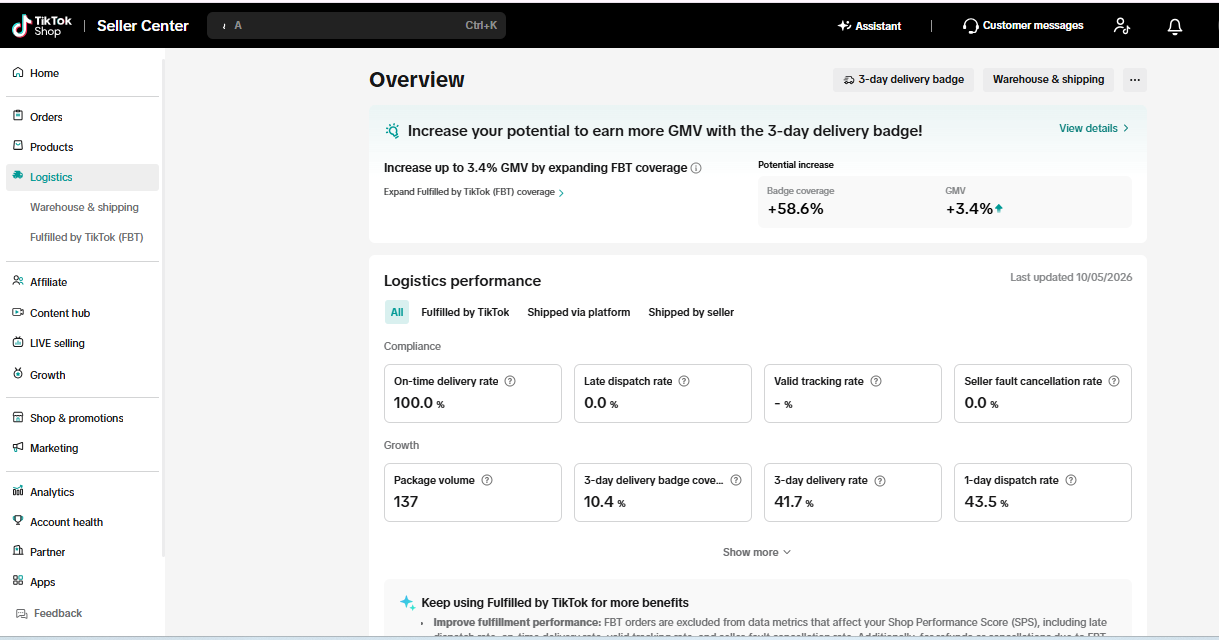Click the LIVE selling sidebar icon

pos(18,343)
